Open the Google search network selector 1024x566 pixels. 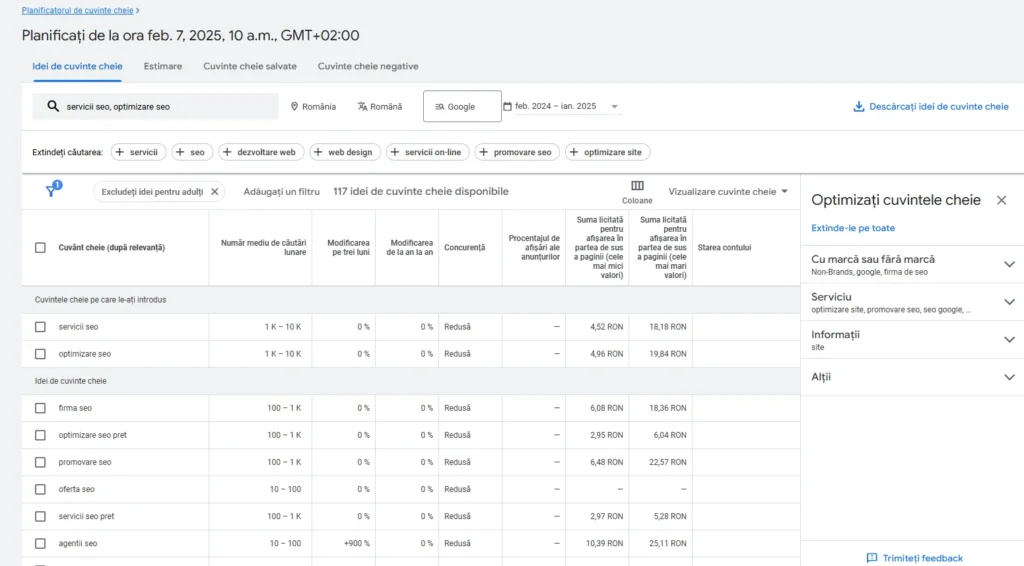click(x=462, y=106)
